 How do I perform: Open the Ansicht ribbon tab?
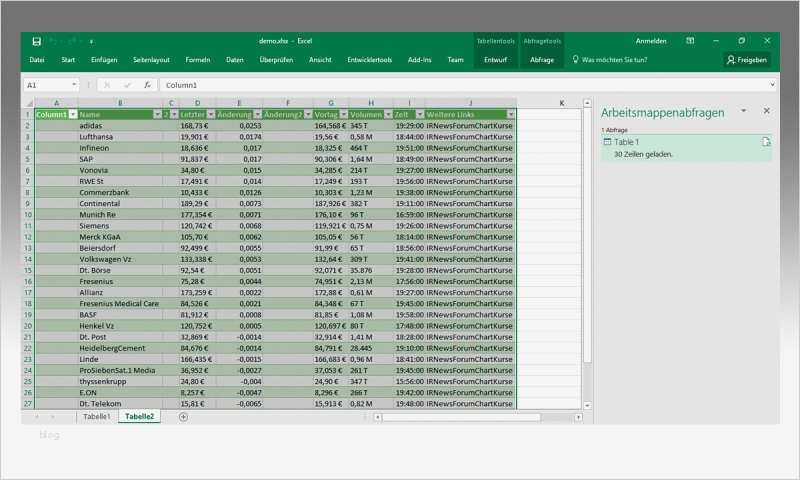[x=320, y=60]
